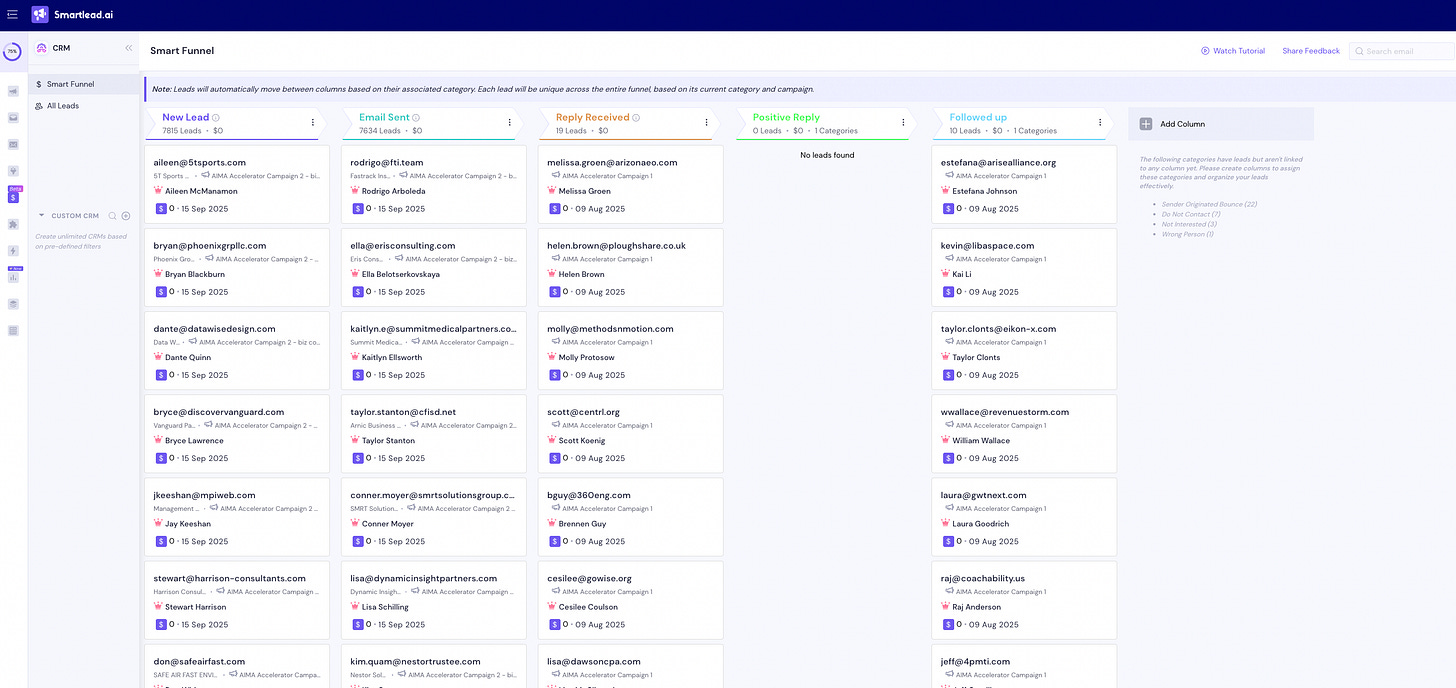
Task: Open New Lead column options menu
Action: click(313, 123)
